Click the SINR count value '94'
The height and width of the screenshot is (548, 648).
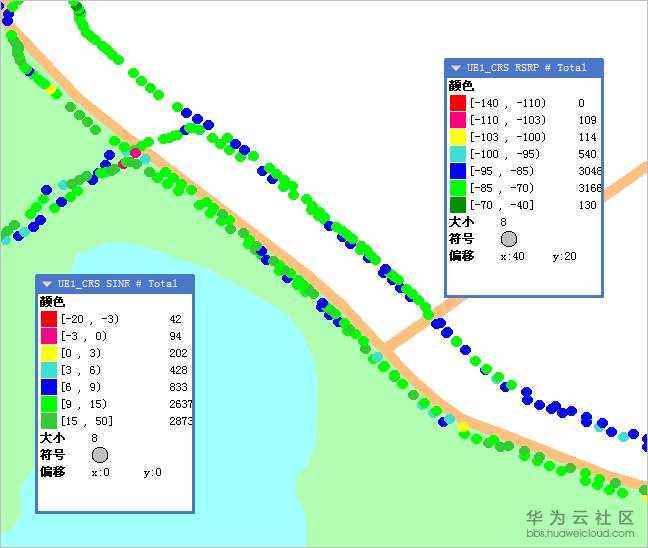[x=175, y=336]
